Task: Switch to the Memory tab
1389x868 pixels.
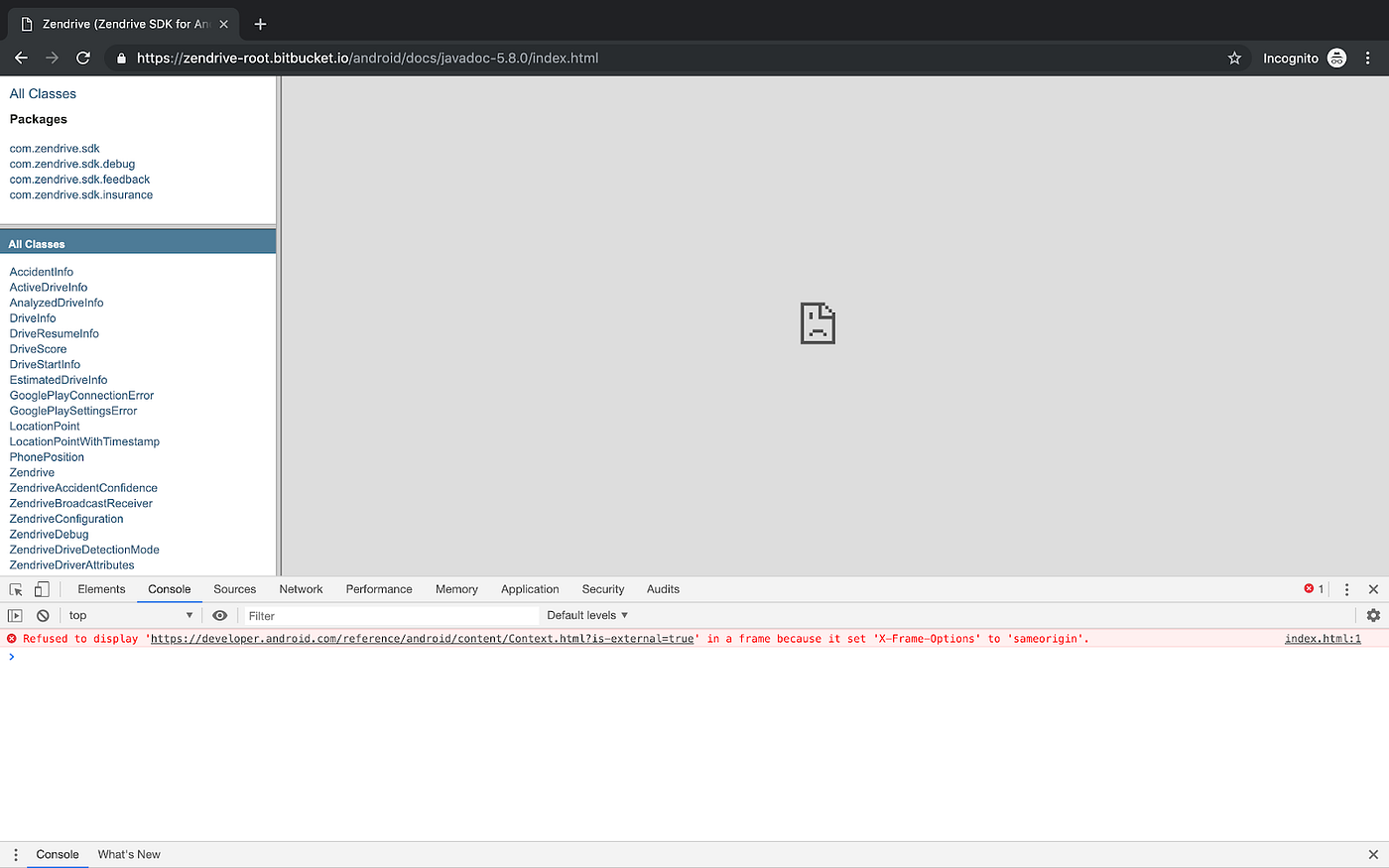Action: tap(456, 589)
